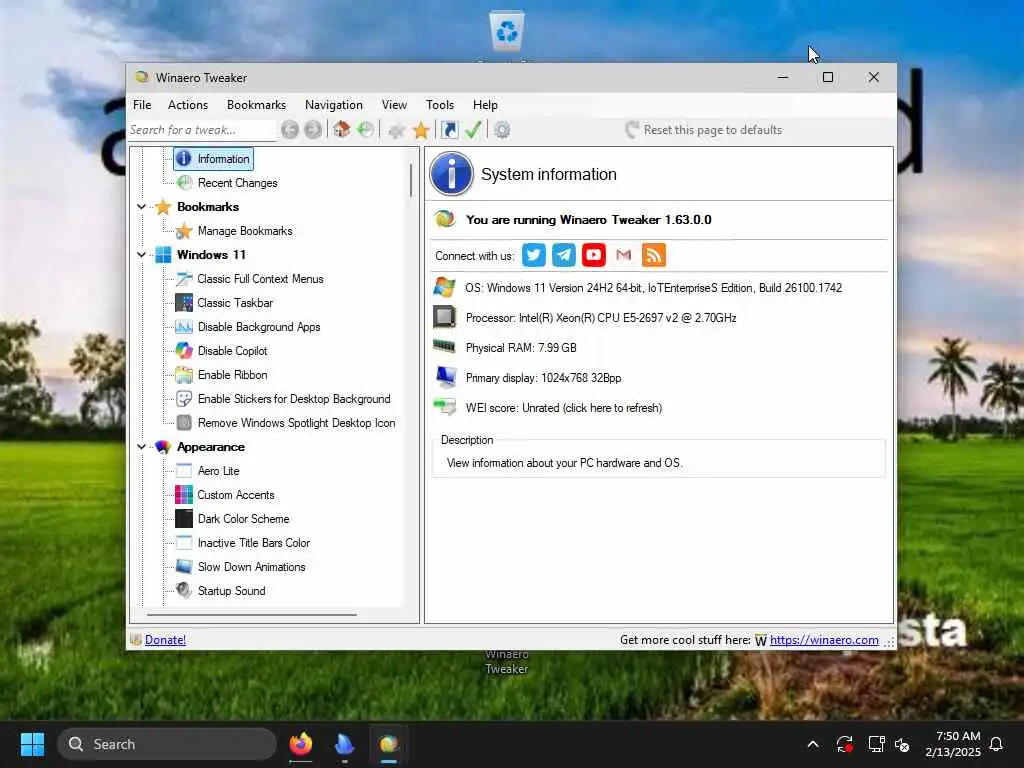Open the Gmail connect icon
The height and width of the screenshot is (768, 1024).
pos(624,255)
